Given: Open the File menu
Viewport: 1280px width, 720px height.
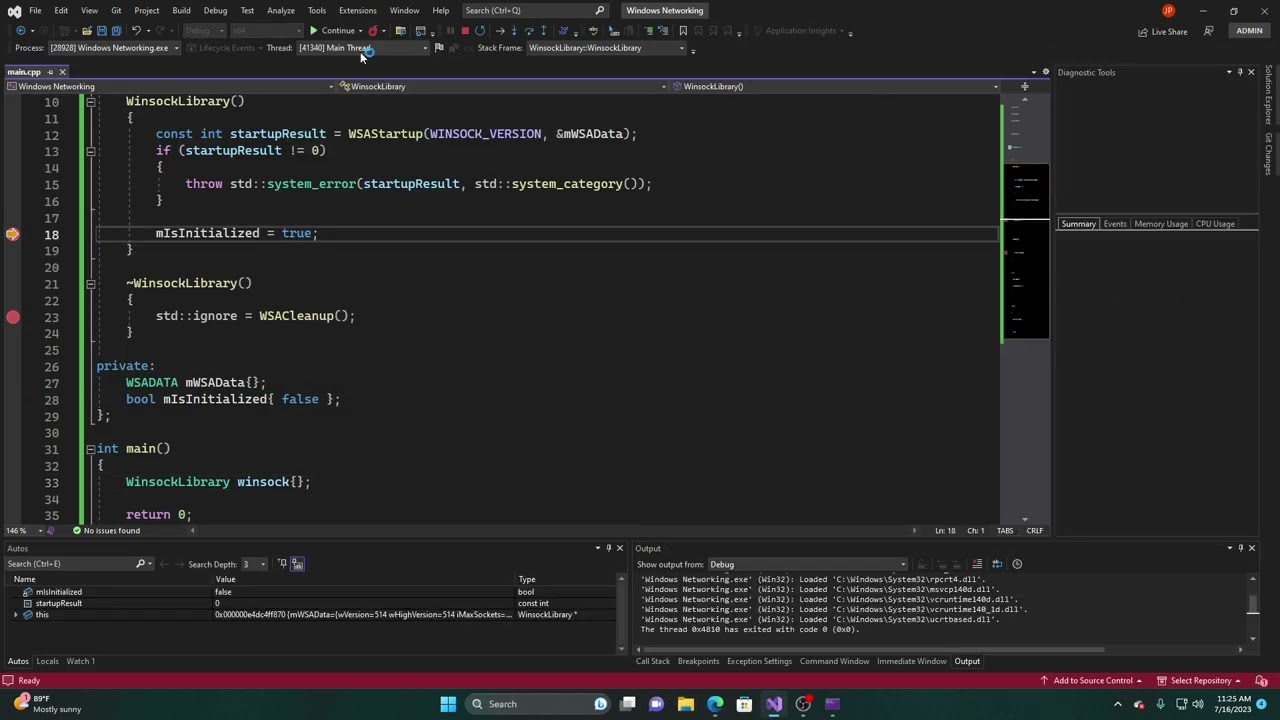Looking at the screenshot, I should point(35,11).
